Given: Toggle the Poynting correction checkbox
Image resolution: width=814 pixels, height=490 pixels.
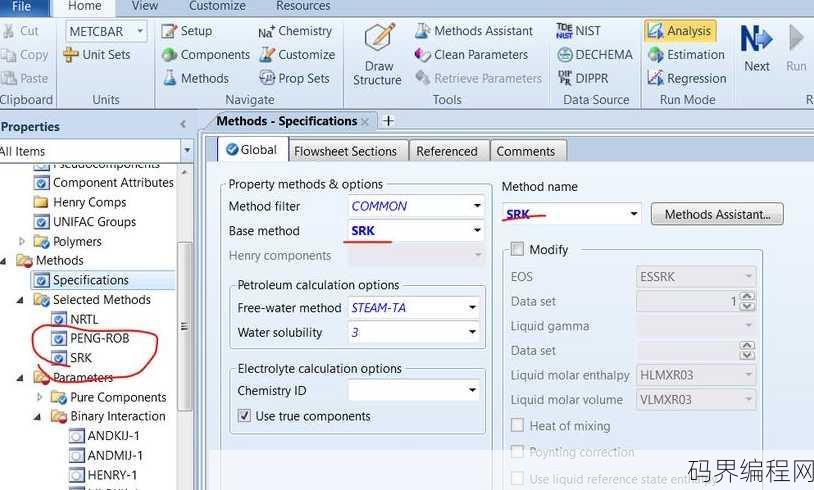Looking at the screenshot, I should (517, 452).
